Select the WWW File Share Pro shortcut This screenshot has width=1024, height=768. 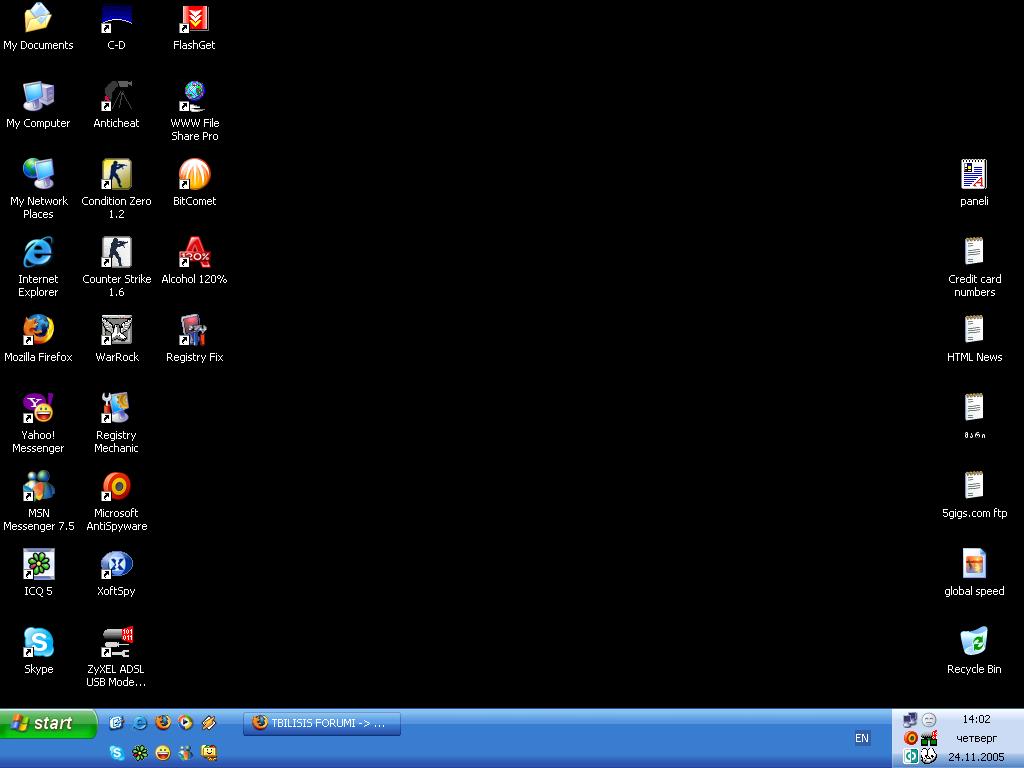pos(194,110)
